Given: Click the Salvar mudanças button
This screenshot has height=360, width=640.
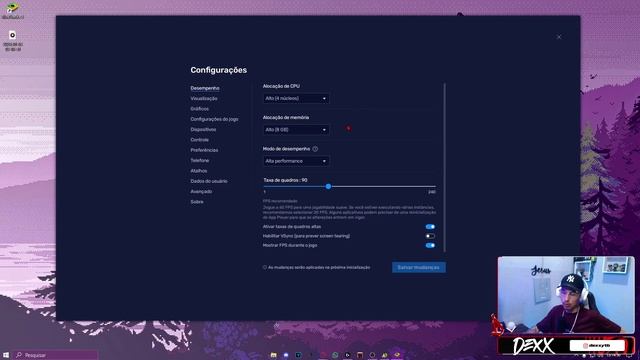Looking at the screenshot, I should [419, 267].
